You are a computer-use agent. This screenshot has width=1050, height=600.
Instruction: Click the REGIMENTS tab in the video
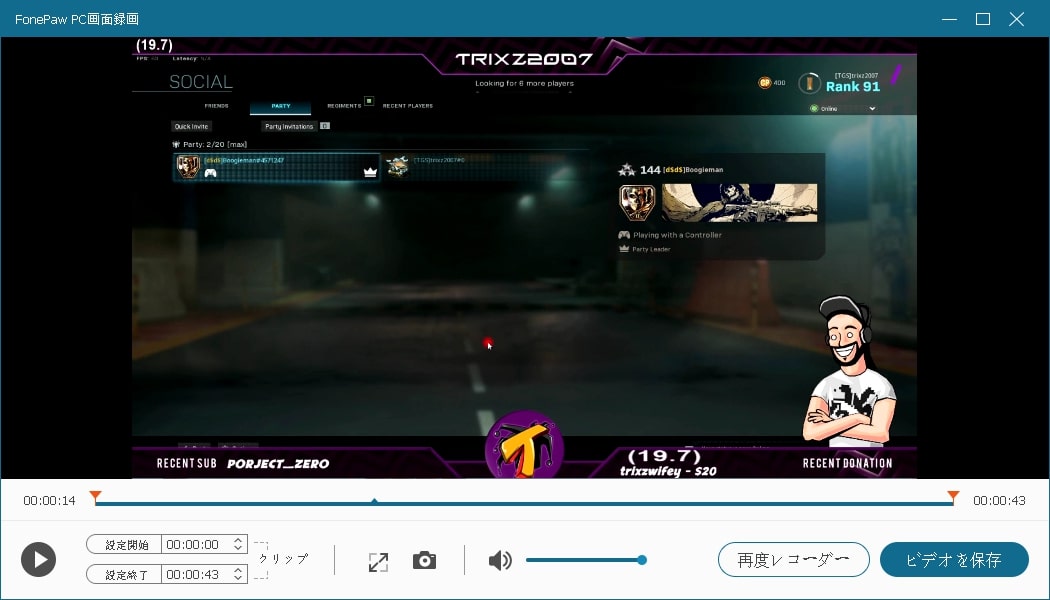coord(344,106)
